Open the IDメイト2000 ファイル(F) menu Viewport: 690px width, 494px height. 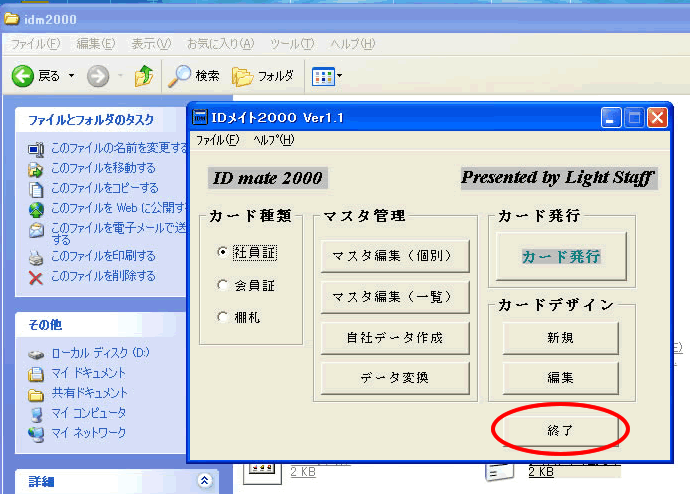click(x=217, y=140)
